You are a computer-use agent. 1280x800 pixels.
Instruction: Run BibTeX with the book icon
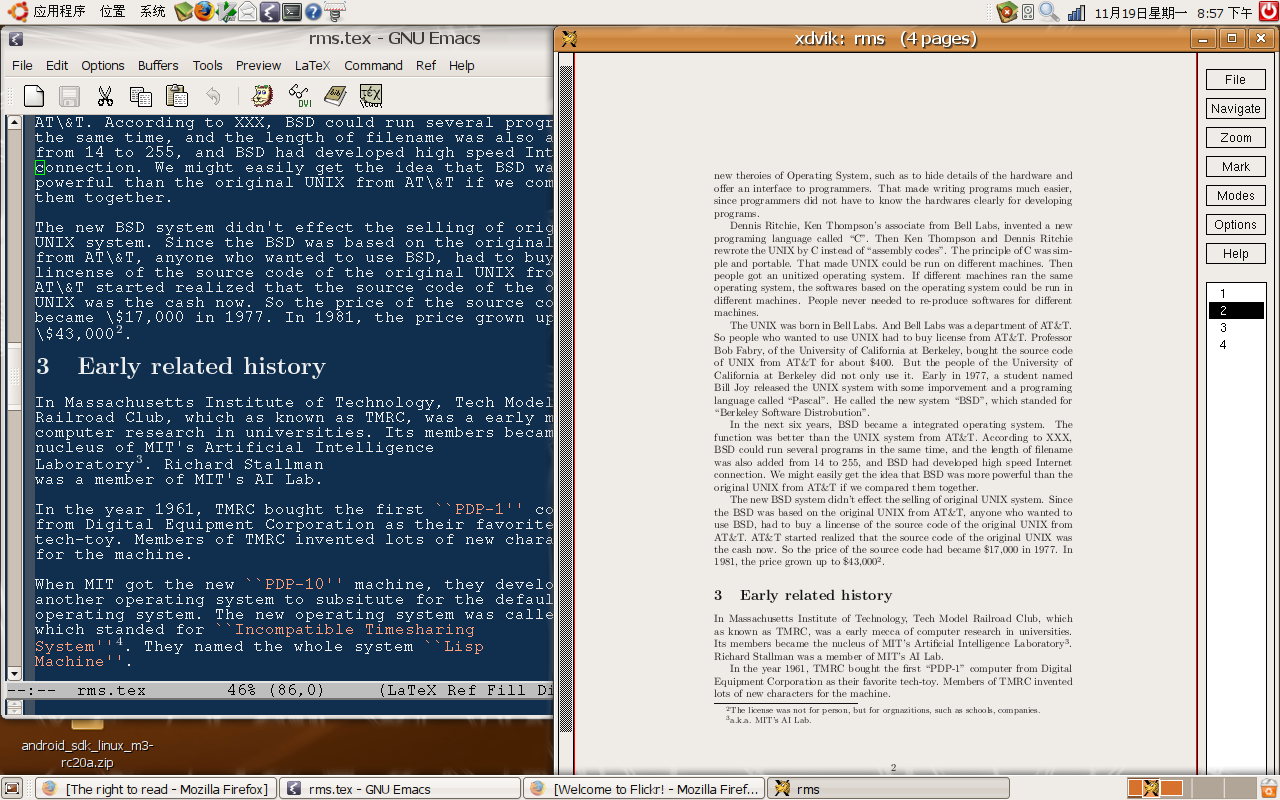click(335, 96)
